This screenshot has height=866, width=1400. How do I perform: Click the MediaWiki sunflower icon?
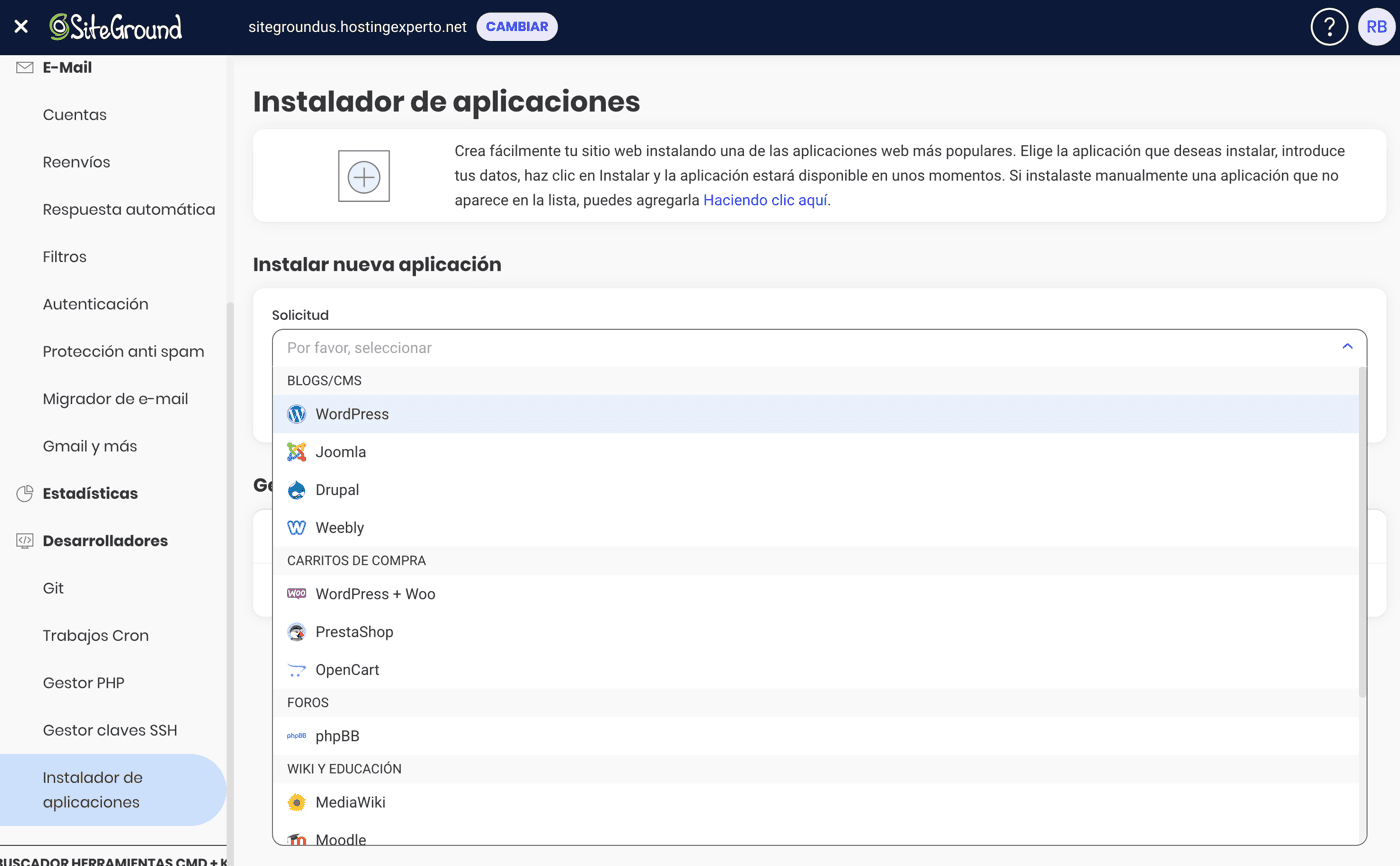click(296, 802)
